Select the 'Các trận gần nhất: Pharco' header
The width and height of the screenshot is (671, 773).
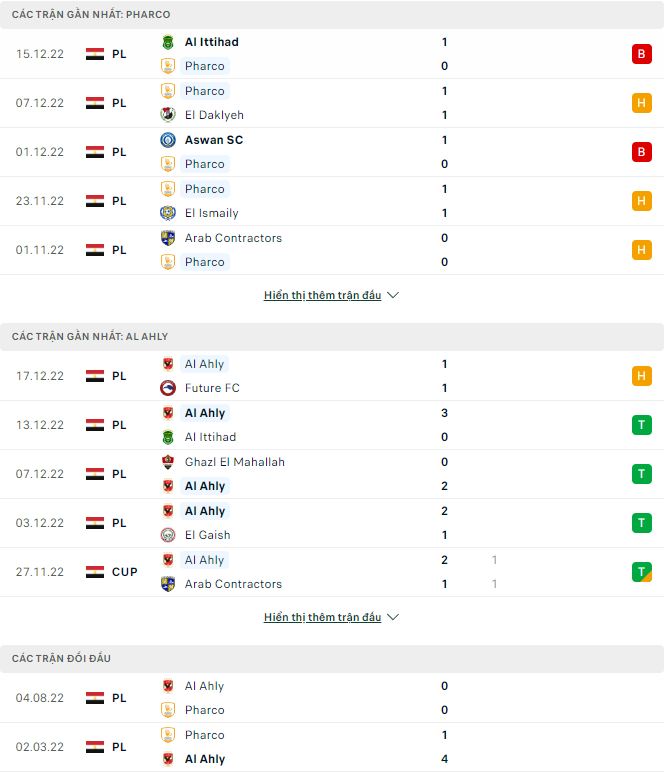[91, 15]
